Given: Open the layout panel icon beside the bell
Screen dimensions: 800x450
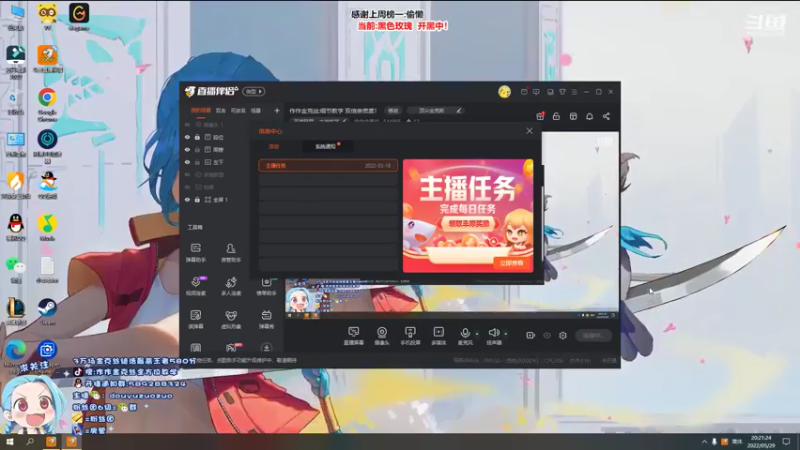Looking at the screenshot, I should pyautogui.click(x=573, y=116).
